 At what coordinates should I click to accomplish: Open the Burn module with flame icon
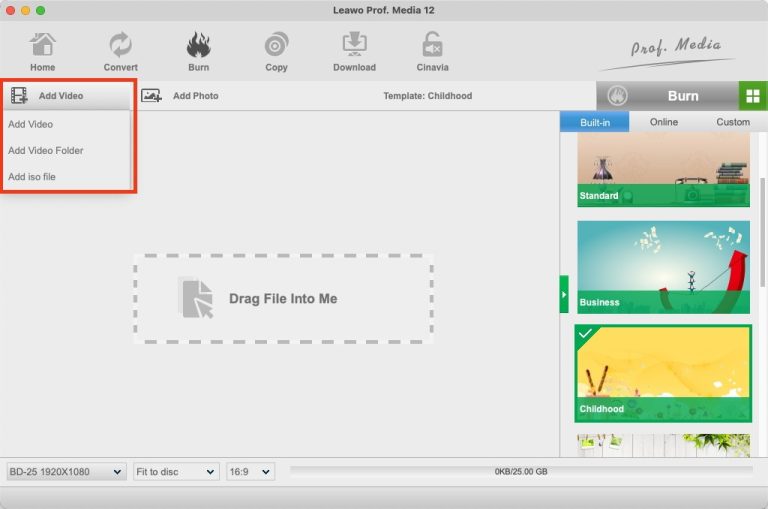pyautogui.click(x=198, y=52)
